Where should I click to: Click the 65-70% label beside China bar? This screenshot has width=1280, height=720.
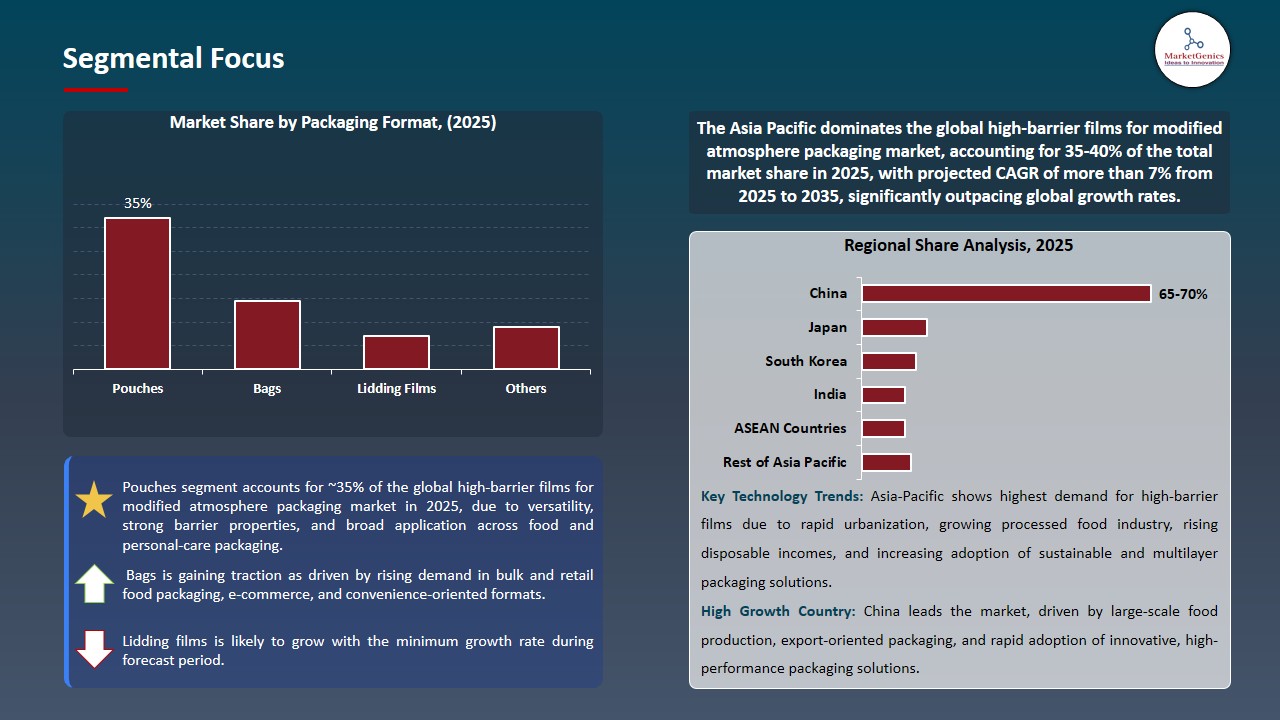point(1183,294)
